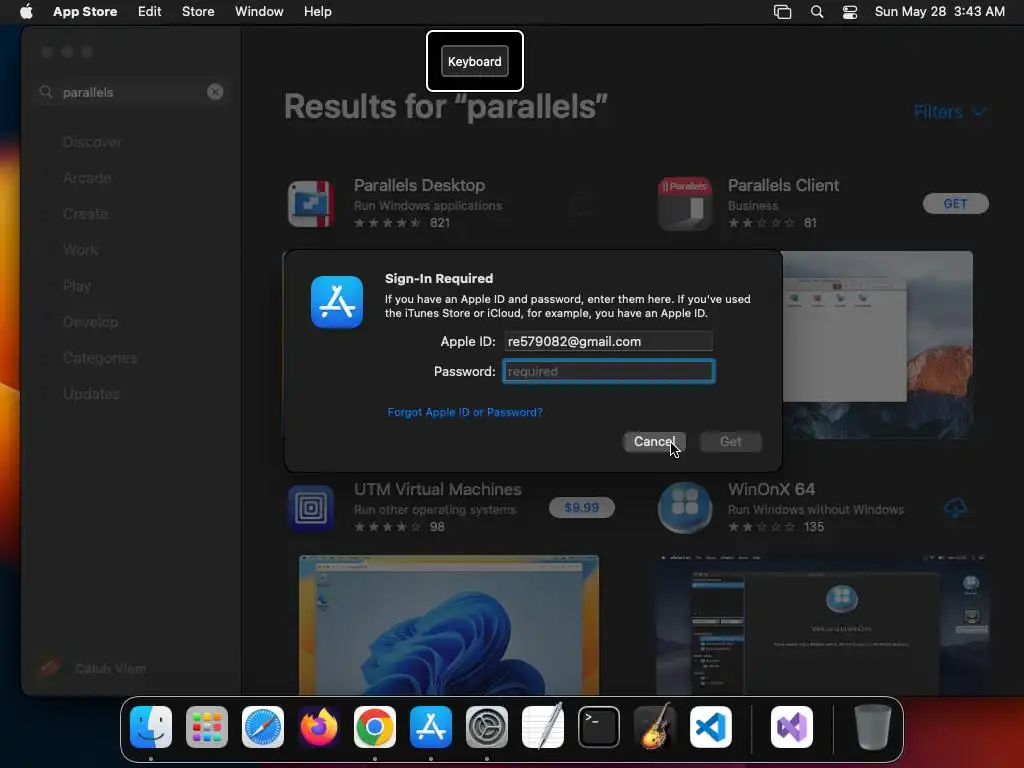Viewport: 1024px width, 768px height.
Task: Open Google Chrome in the dock
Action: (x=375, y=727)
